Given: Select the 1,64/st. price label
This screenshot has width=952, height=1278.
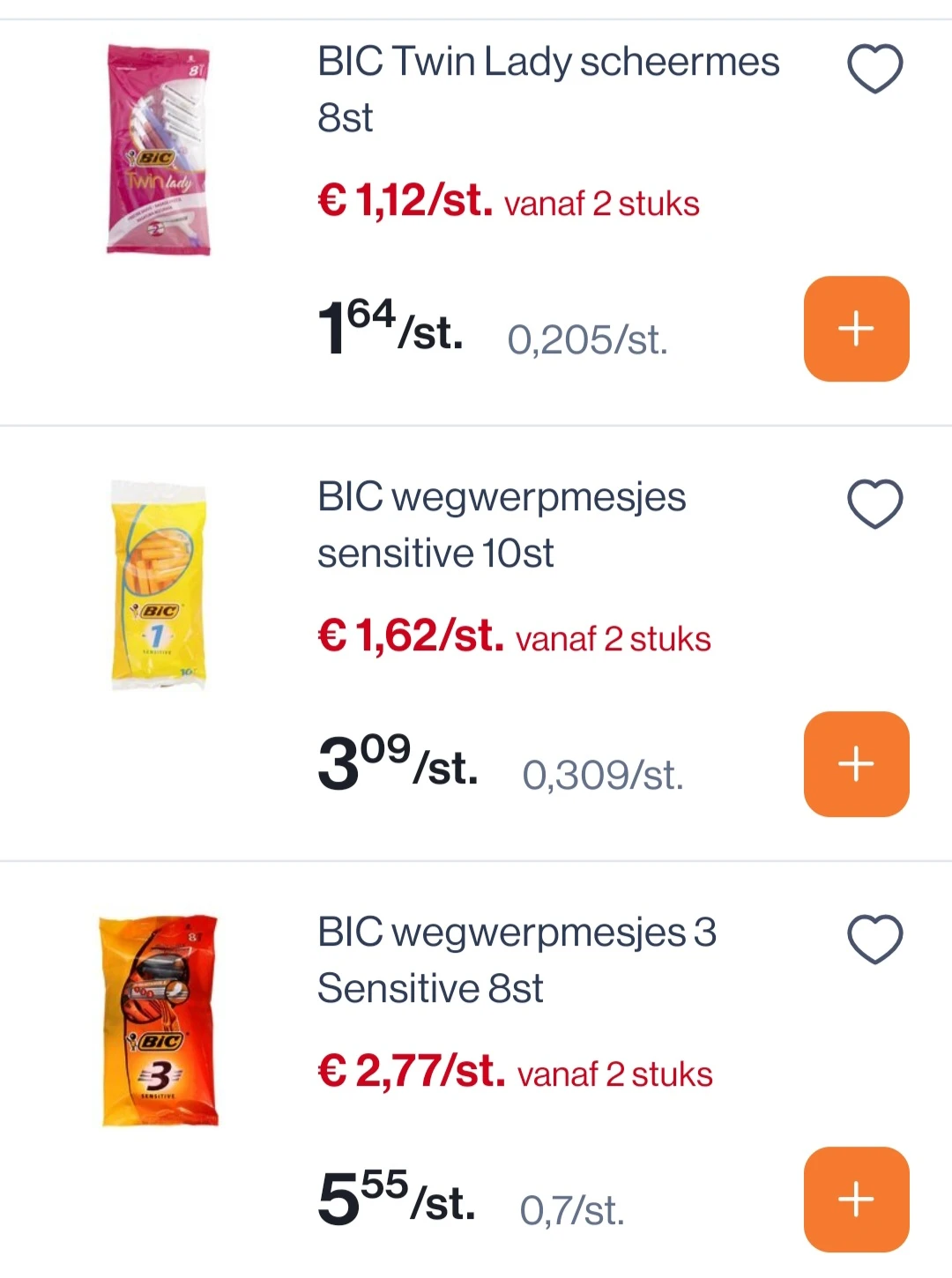Looking at the screenshot, I should tap(390, 327).
